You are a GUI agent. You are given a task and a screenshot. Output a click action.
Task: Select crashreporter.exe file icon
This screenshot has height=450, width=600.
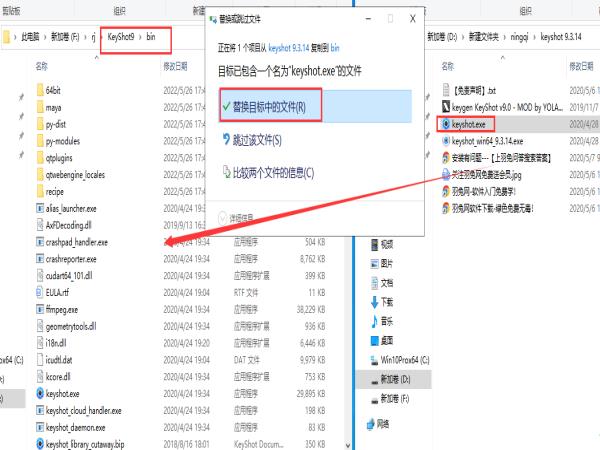click(x=40, y=259)
